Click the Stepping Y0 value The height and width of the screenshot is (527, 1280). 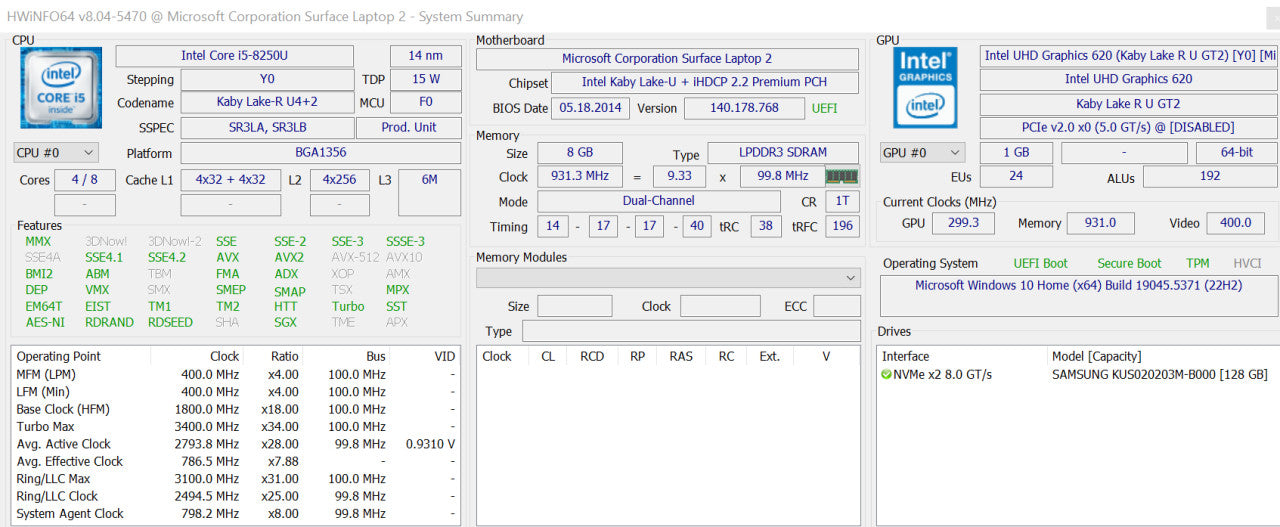click(267, 79)
